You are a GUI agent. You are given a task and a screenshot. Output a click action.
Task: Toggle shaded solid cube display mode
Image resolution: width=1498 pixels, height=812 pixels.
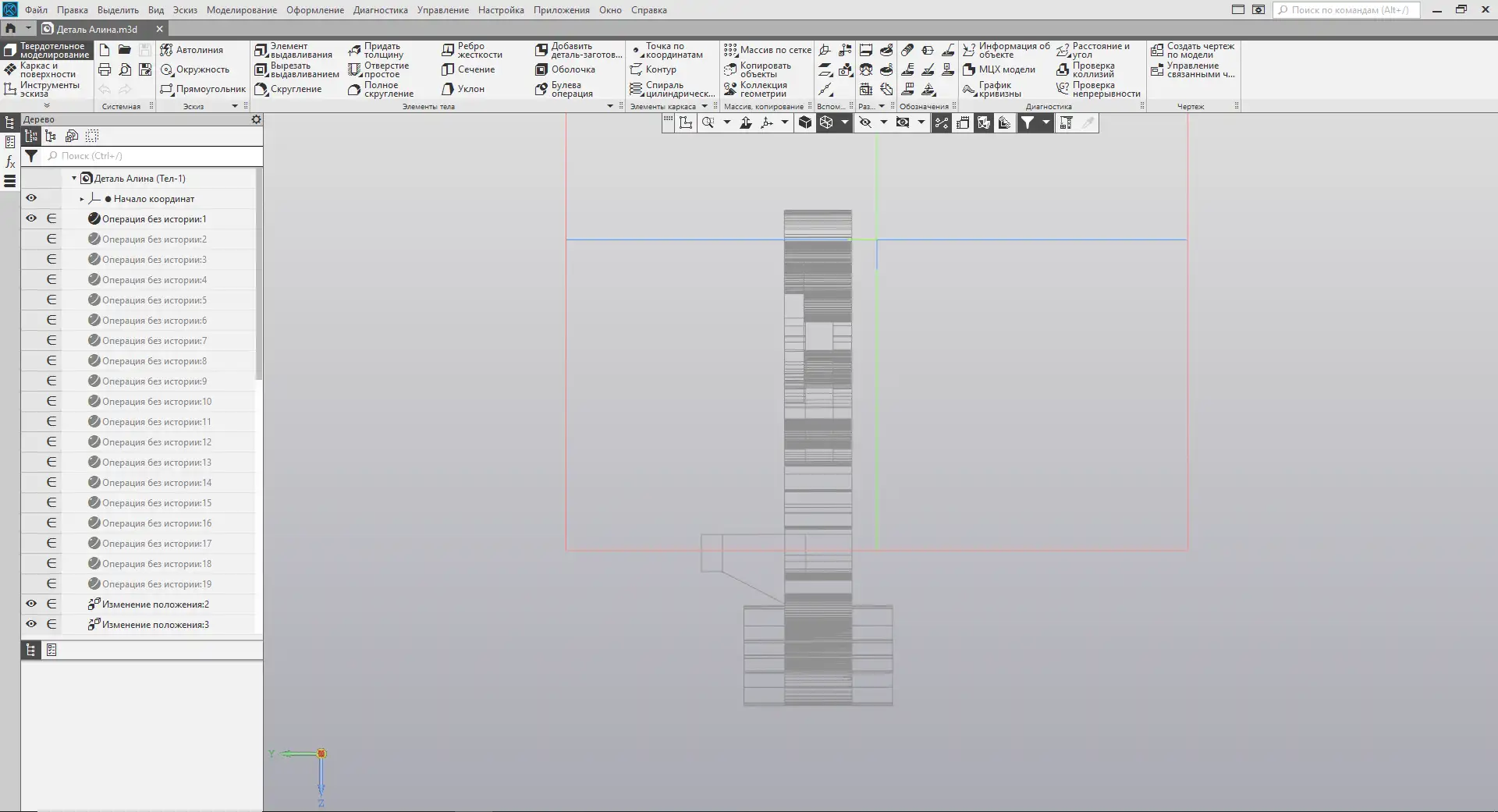(x=805, y=122)
